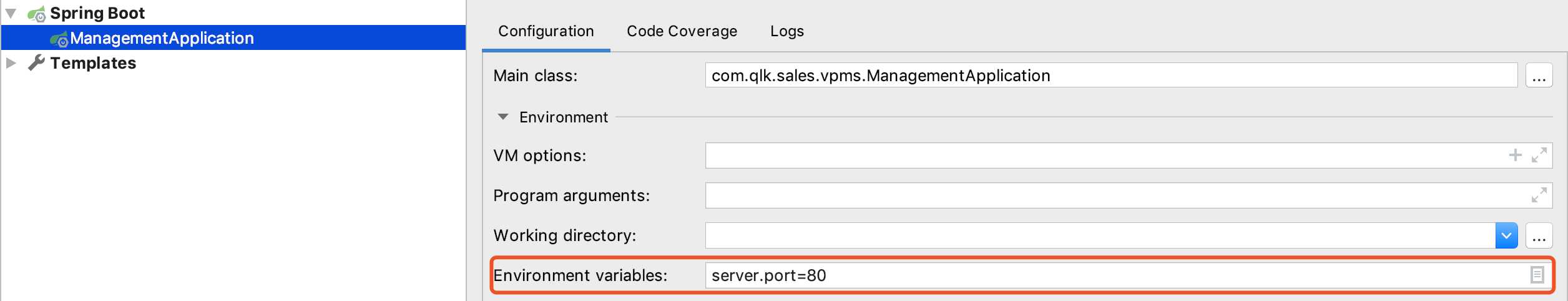Open the Working directory dropdown
Viewport: 1568px width, 301px height.
point(1506,235)
